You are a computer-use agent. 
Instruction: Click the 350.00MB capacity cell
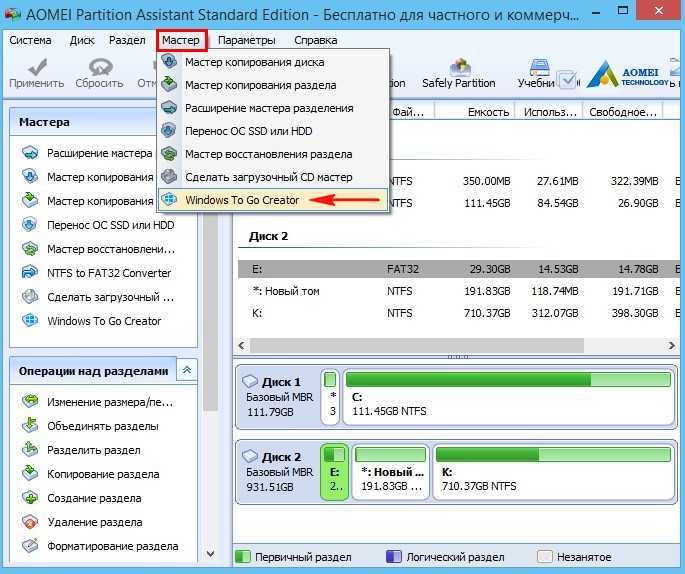coord(486,181)
